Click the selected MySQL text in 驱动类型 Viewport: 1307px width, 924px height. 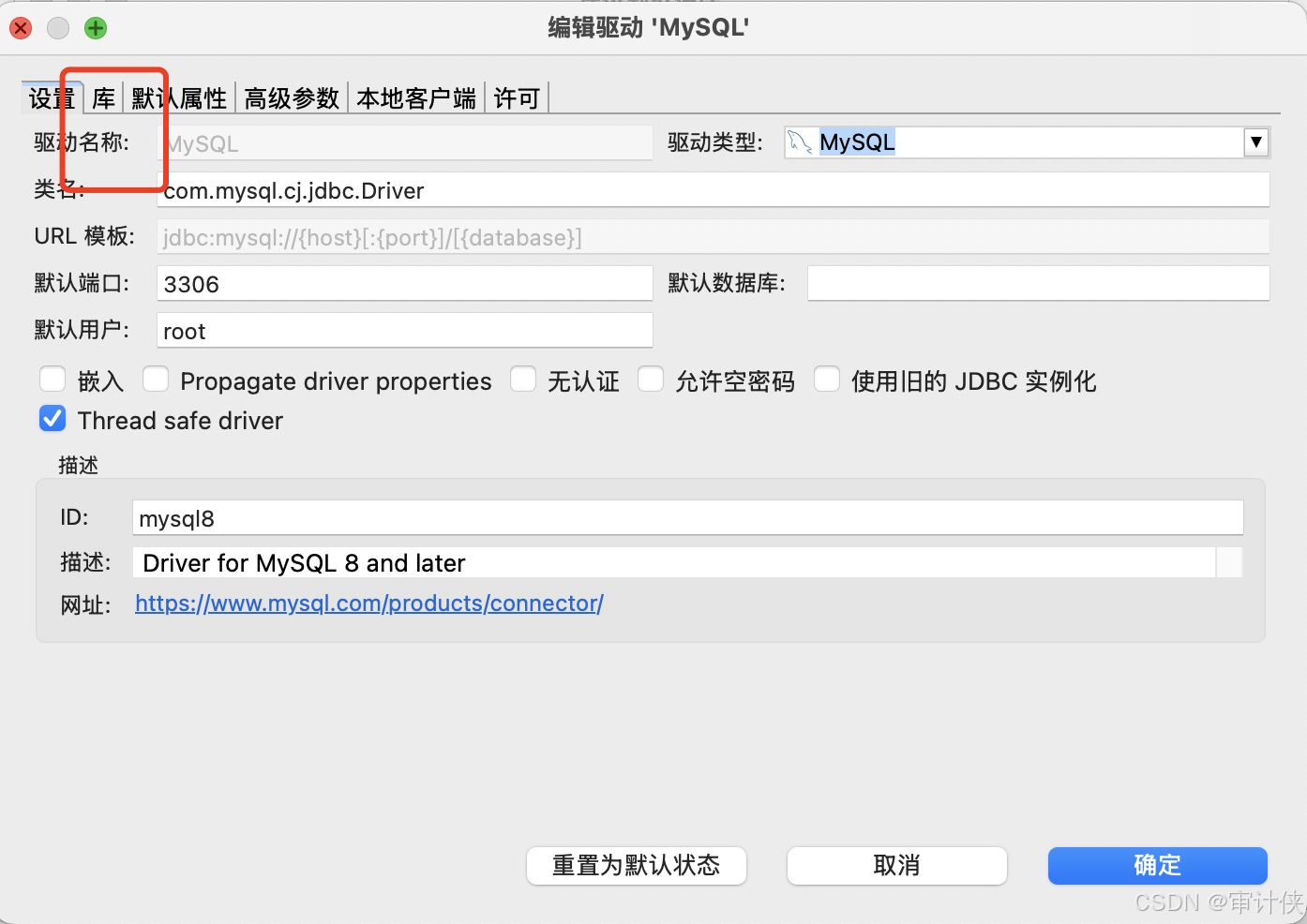coord(857,142)
